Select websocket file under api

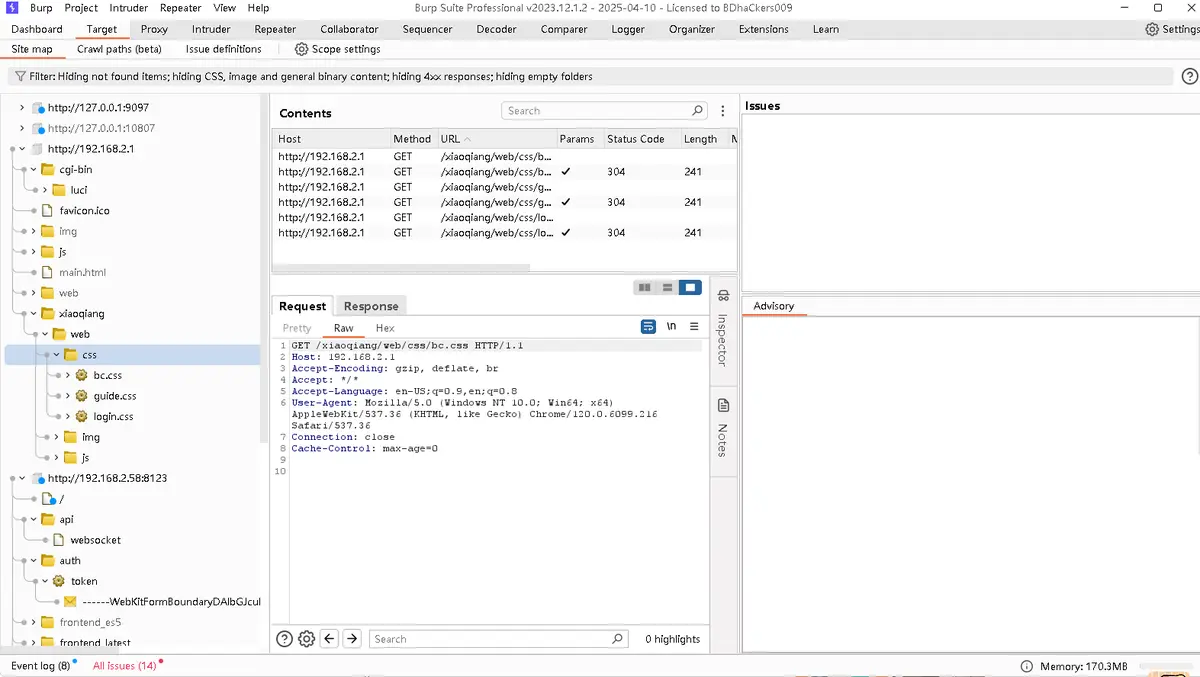87,540
